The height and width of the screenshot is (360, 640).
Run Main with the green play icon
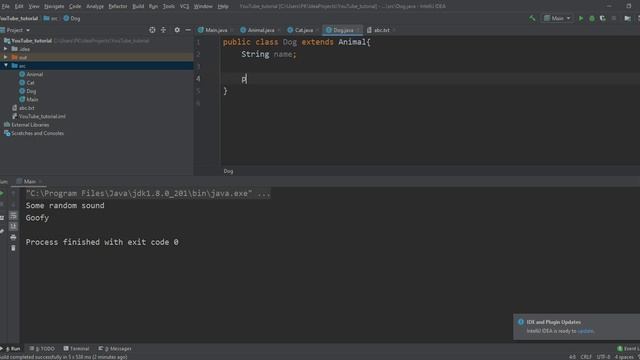pos(581,18)
